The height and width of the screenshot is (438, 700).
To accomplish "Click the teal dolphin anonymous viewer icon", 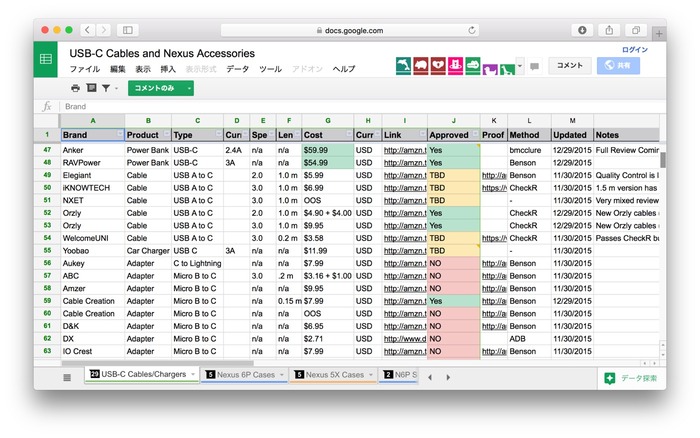I will click(x=403, y=66).
